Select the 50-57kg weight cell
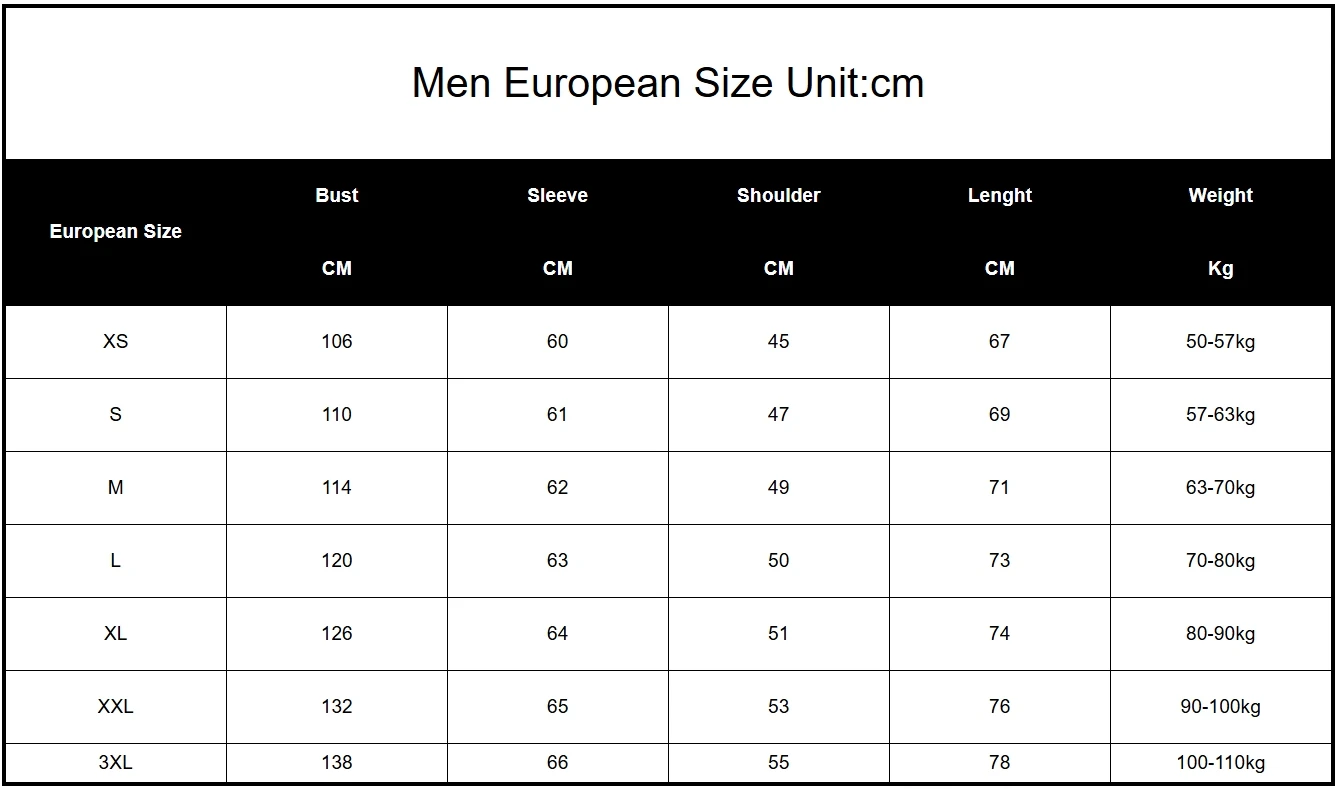Image resolution: width=1338 pixels, height=789 pixels. tap(1220, 342)
